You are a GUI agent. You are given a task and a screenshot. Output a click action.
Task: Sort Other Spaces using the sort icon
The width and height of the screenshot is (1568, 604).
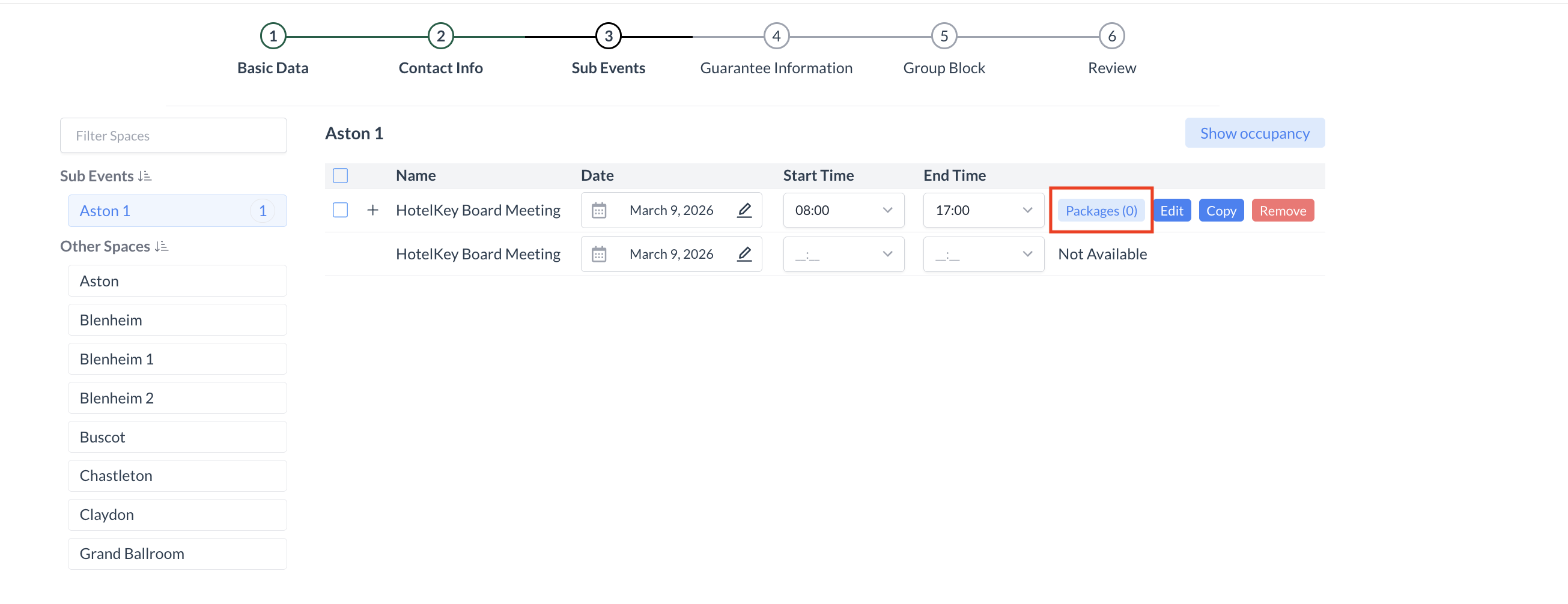click(161, 246)
